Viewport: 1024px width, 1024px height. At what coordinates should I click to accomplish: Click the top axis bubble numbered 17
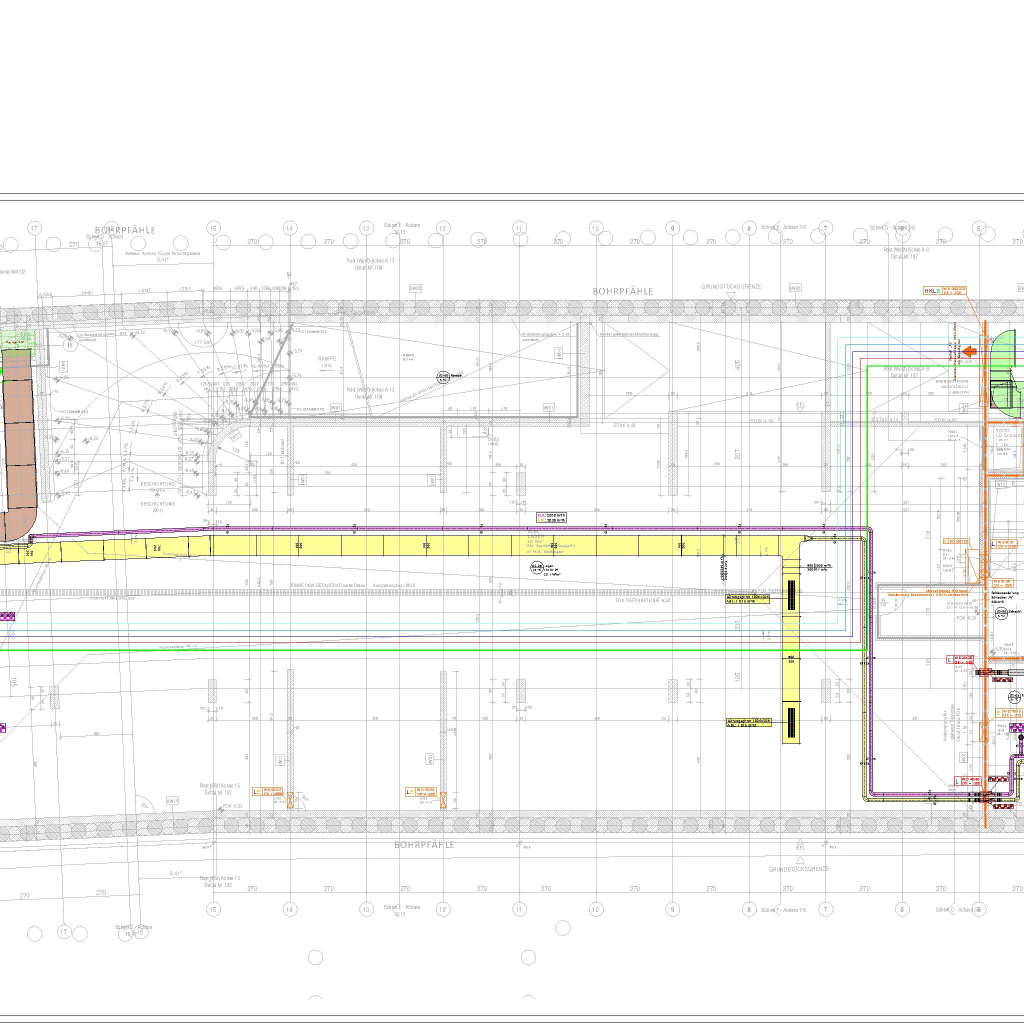[35, 228]
